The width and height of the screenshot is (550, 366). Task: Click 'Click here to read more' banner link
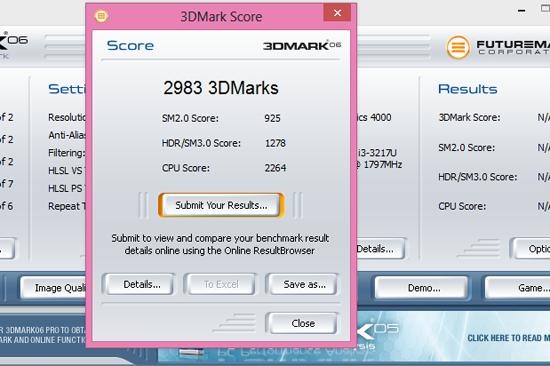[509, 338]
